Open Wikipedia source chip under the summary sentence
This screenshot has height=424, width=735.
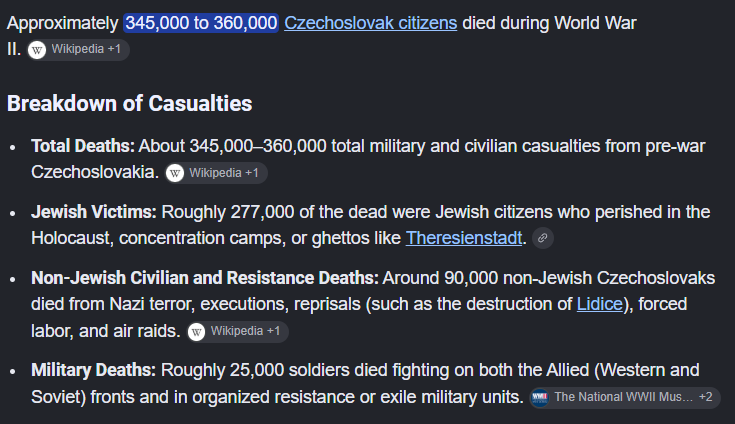(78, 49)
